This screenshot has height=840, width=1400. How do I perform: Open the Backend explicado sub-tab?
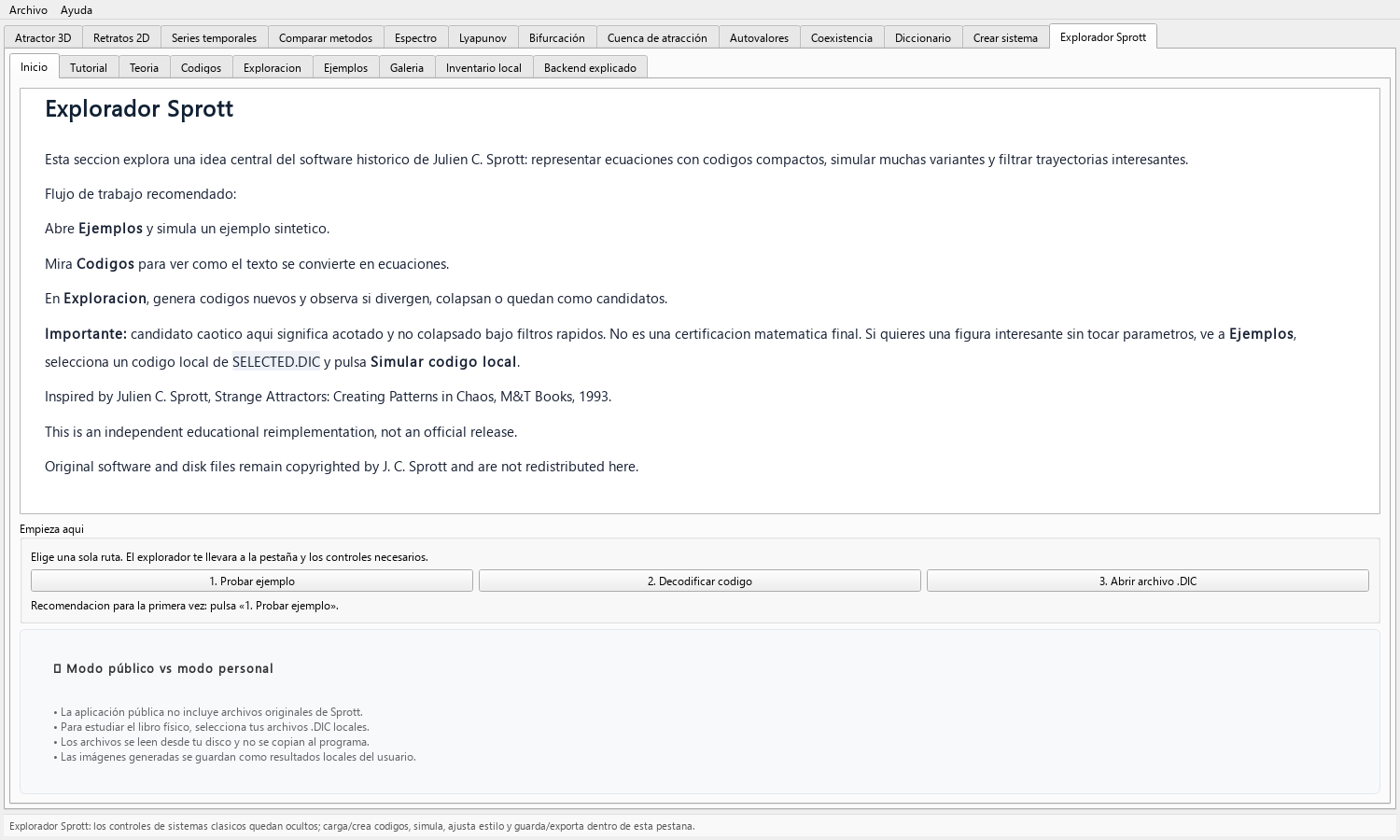point(590,68)
